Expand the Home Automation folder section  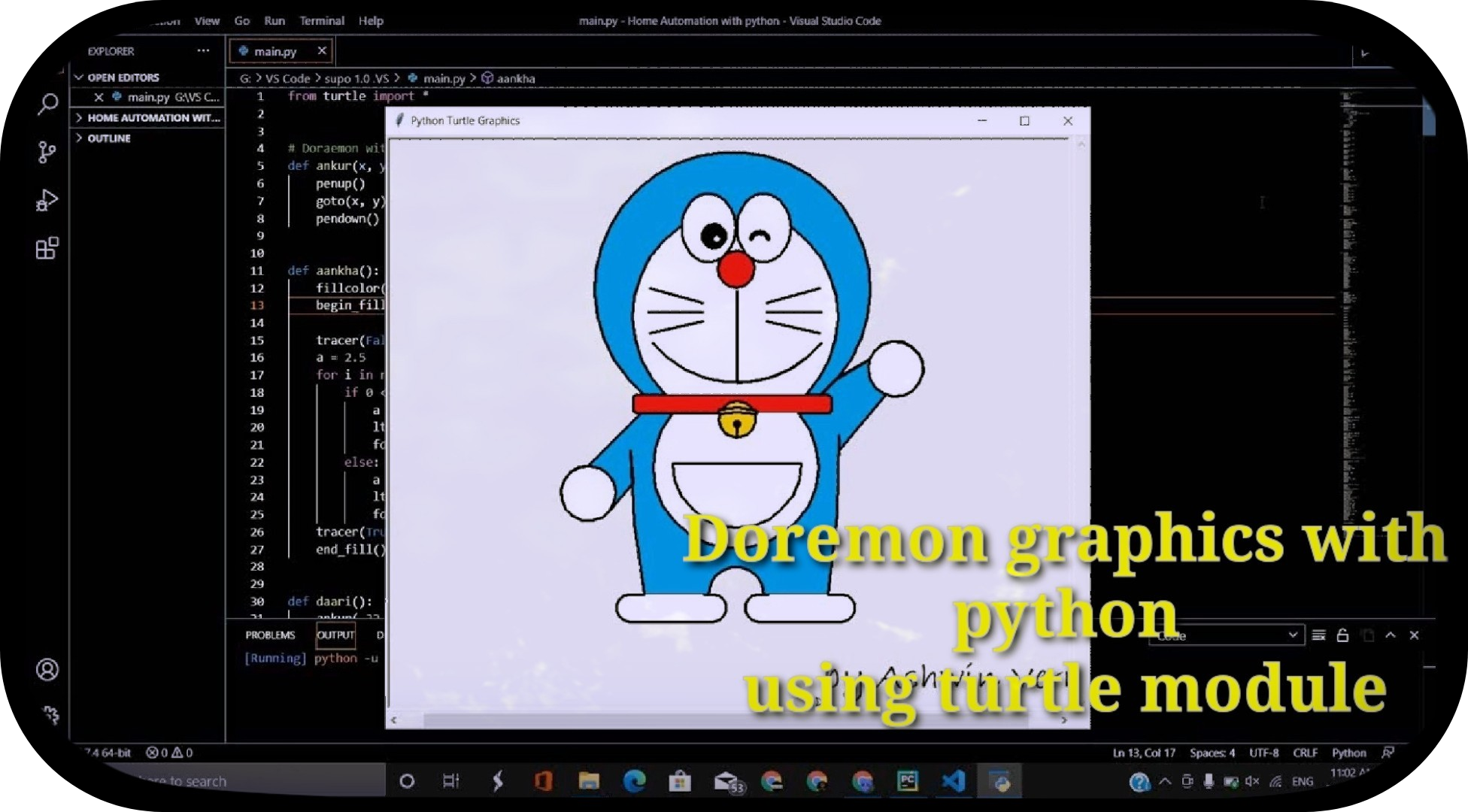pos(150,118)
